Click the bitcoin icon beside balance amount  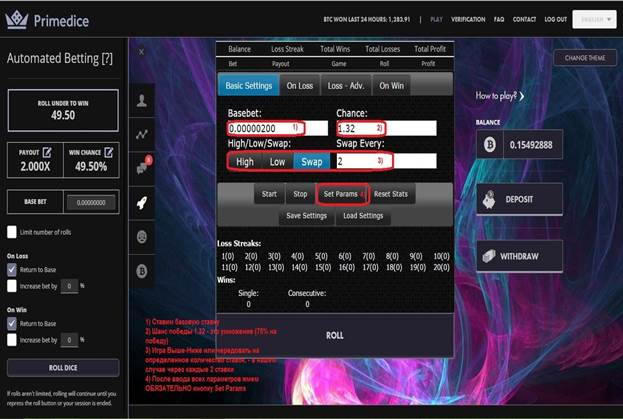[490, 145]
